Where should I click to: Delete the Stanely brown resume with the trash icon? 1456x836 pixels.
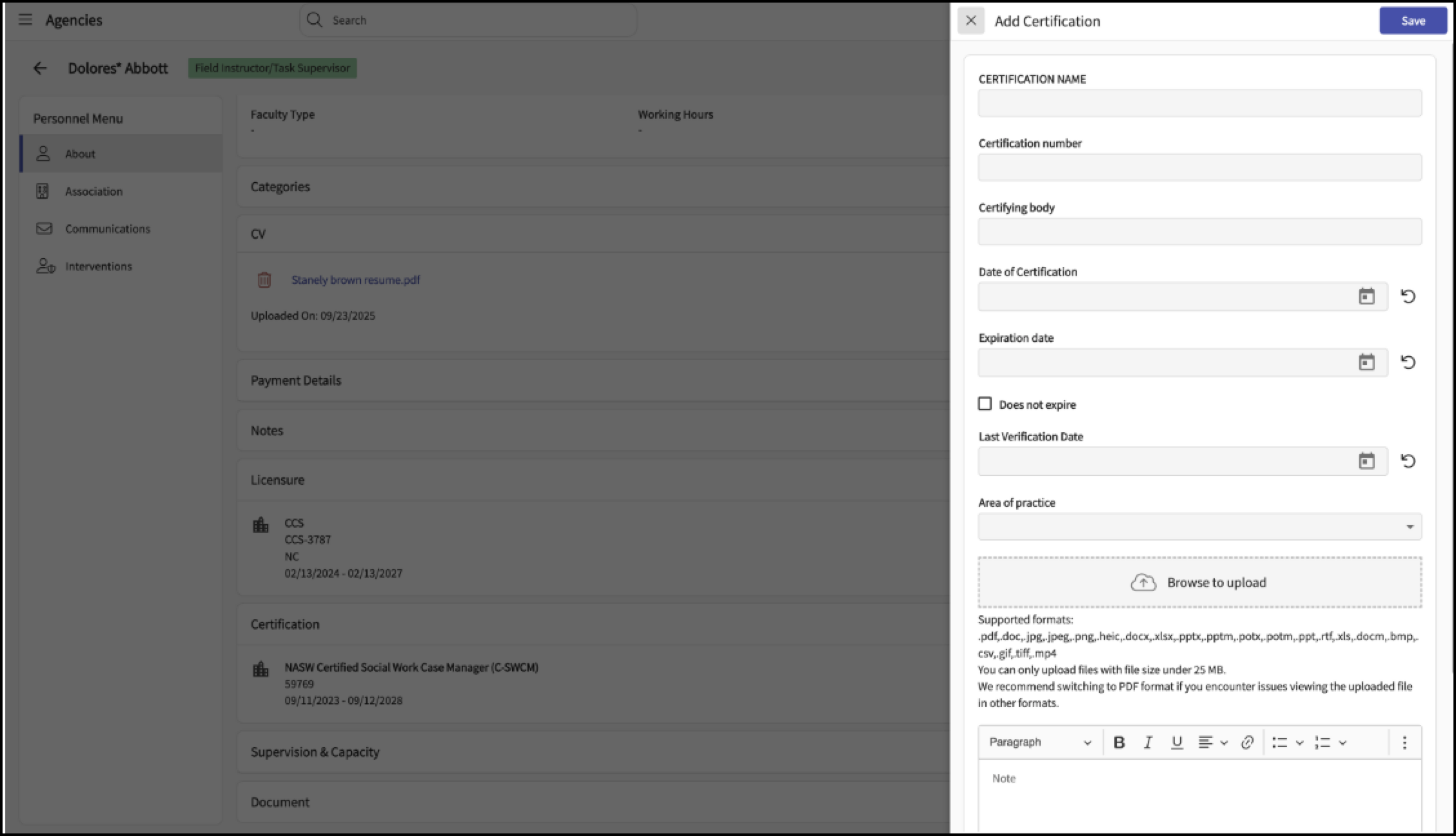click(x=264, y=280)
